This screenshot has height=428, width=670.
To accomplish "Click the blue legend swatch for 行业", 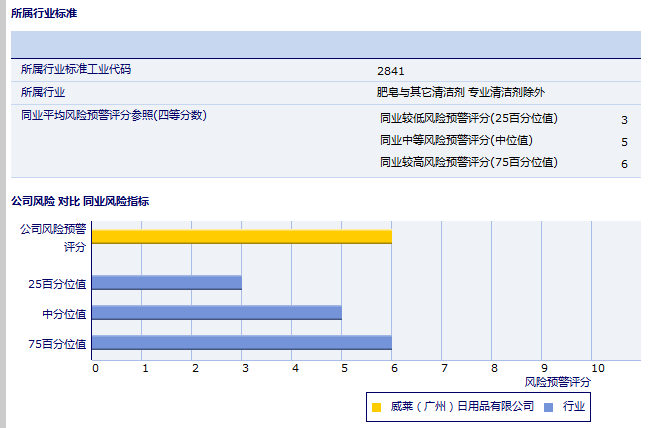I will 548,407.
